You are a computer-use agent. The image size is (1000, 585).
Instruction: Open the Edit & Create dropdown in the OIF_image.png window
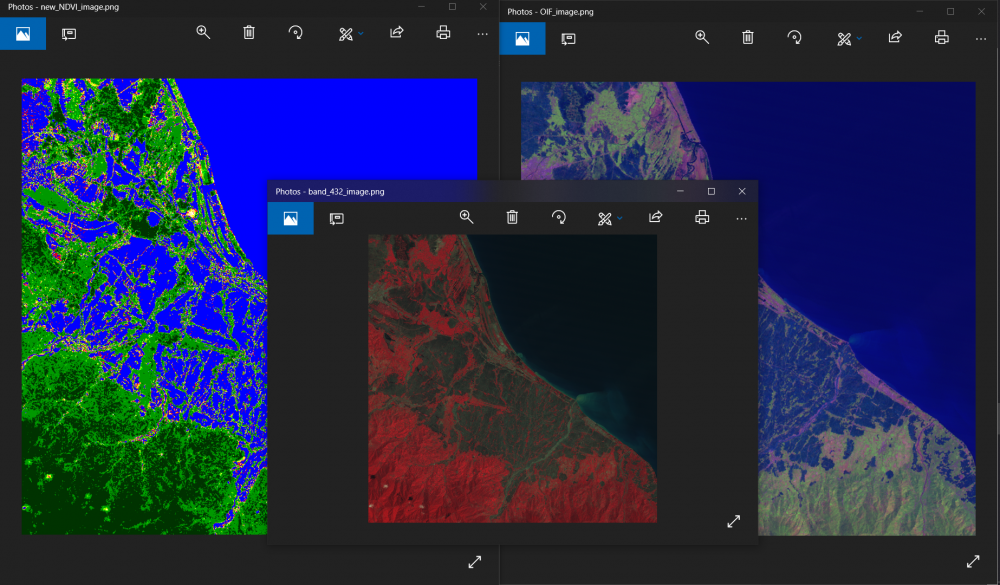point(849,39)
